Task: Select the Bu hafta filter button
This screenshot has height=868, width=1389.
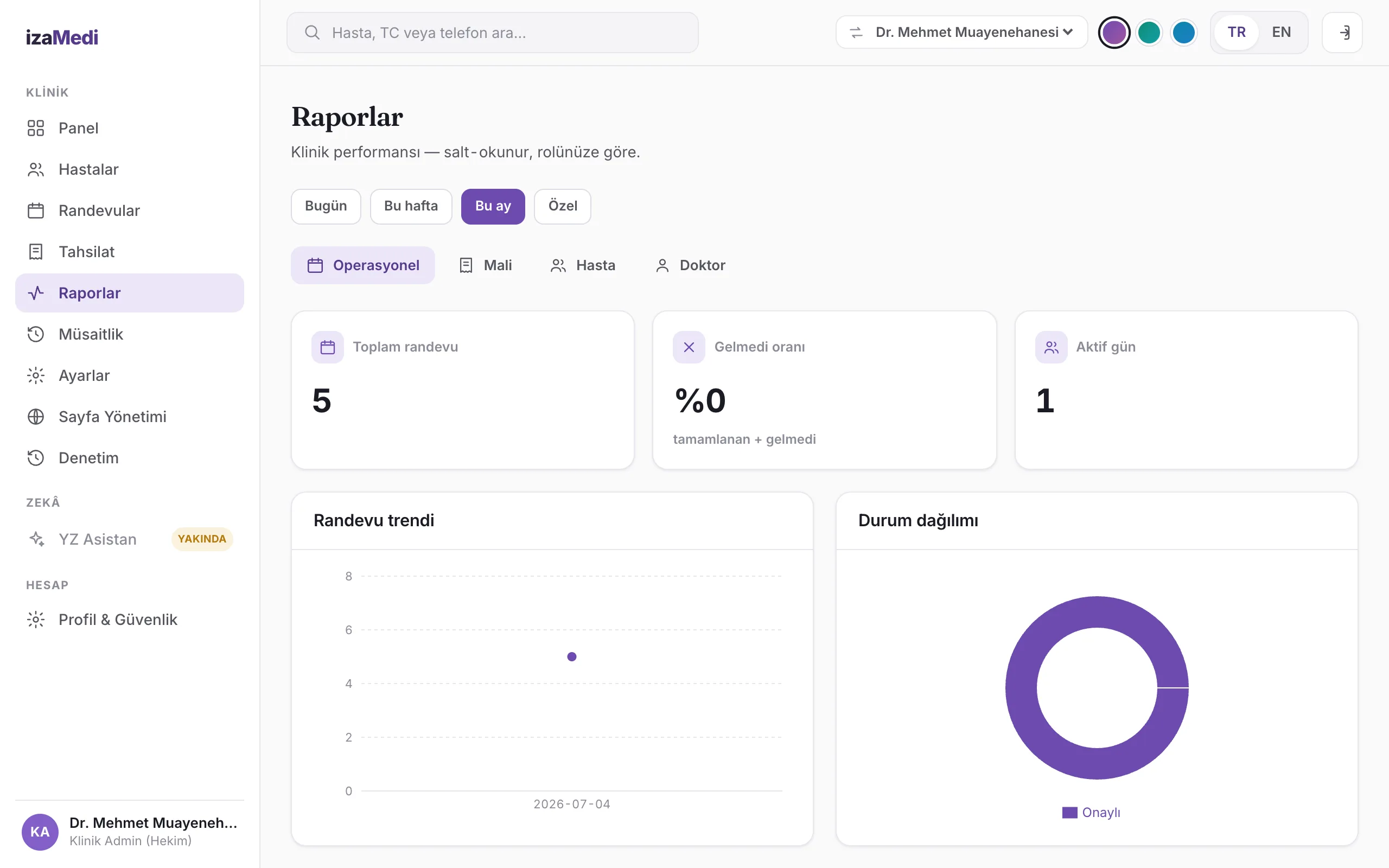Action: click(x=411, y=206)
